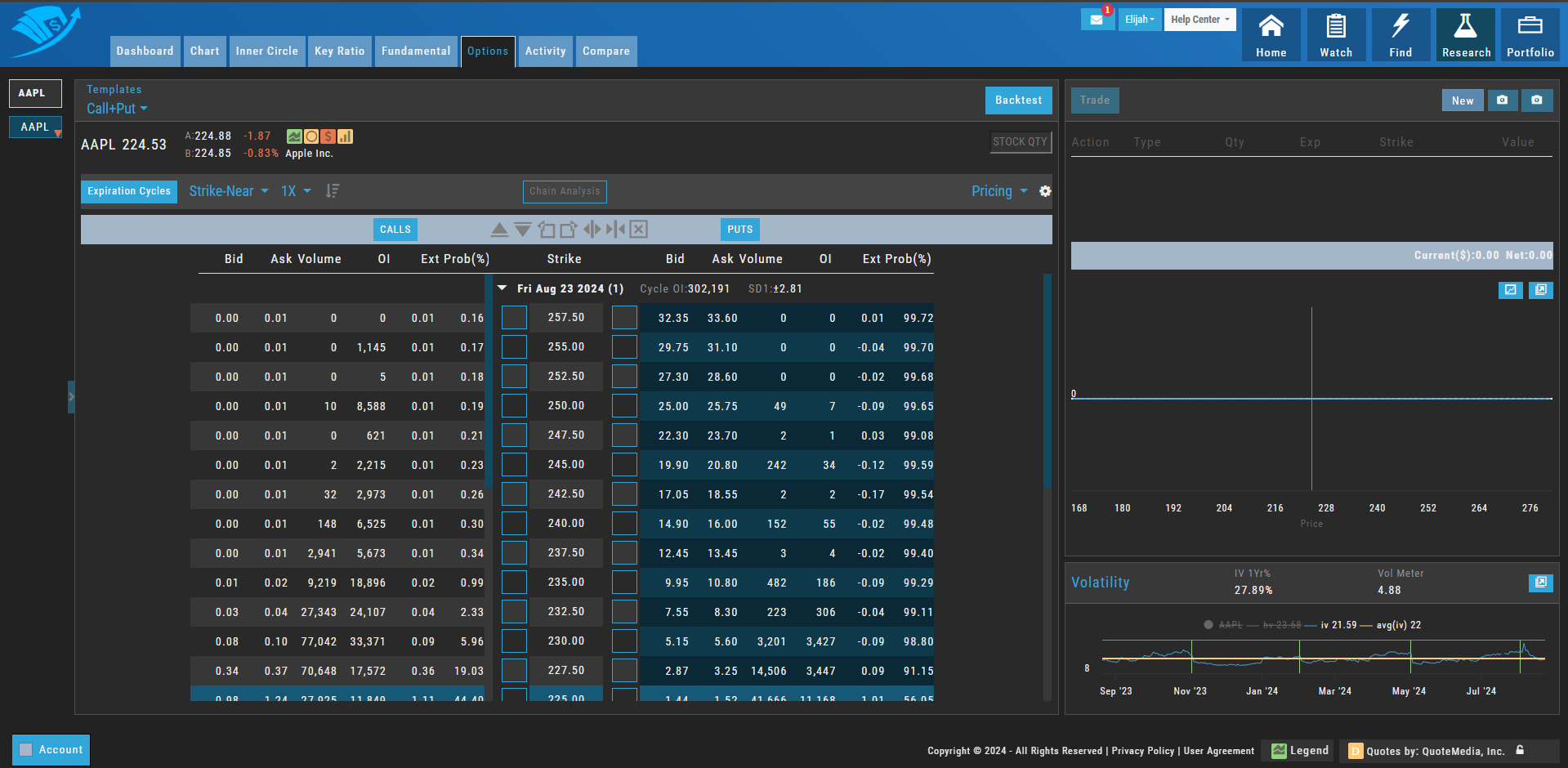
Task: Click the STOCK QTY button
Action: point(1021,142)
